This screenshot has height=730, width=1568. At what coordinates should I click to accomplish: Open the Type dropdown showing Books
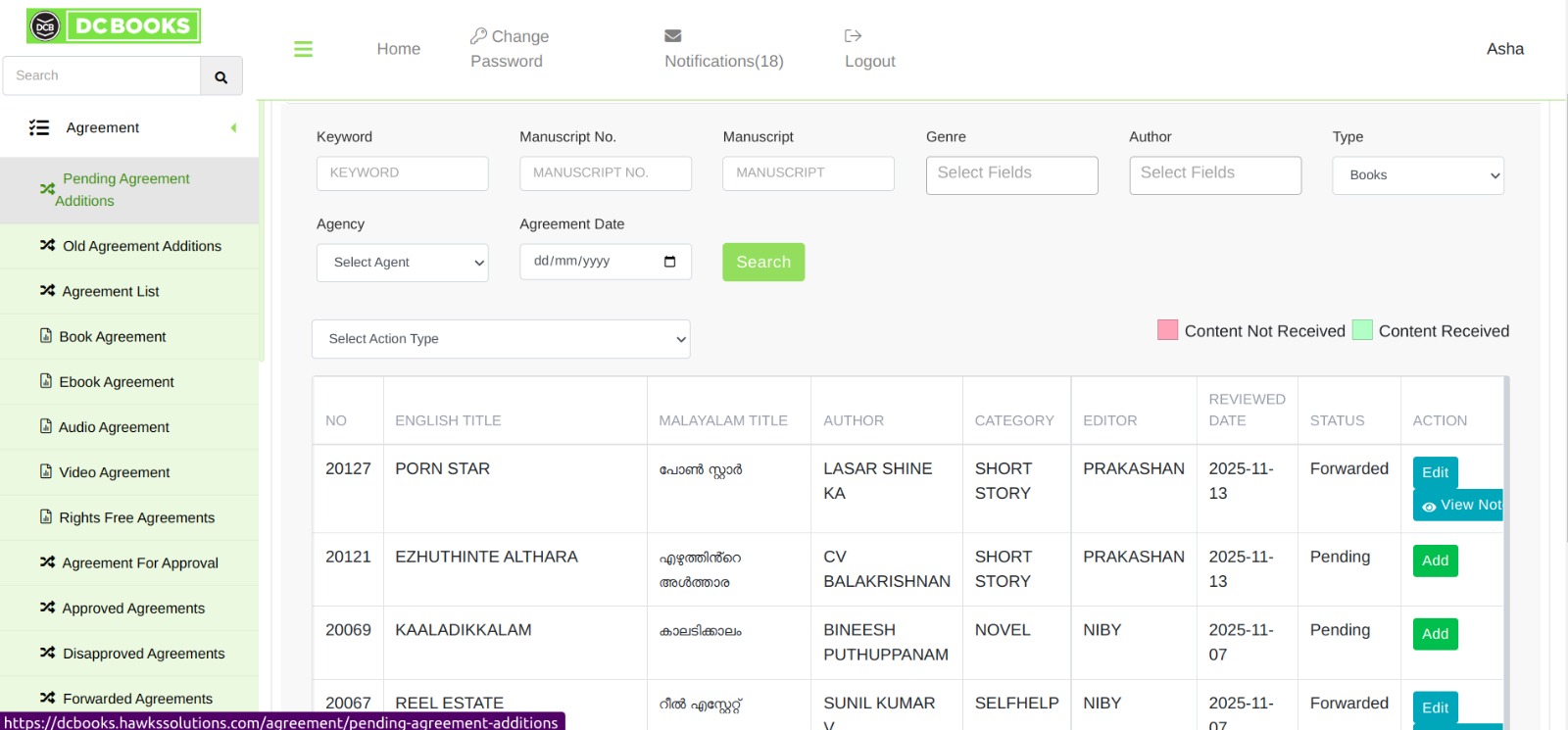point(1417,175)
